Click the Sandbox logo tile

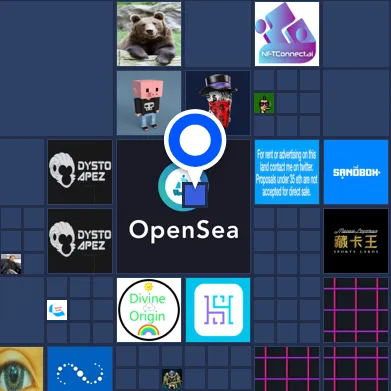point(356,172)
